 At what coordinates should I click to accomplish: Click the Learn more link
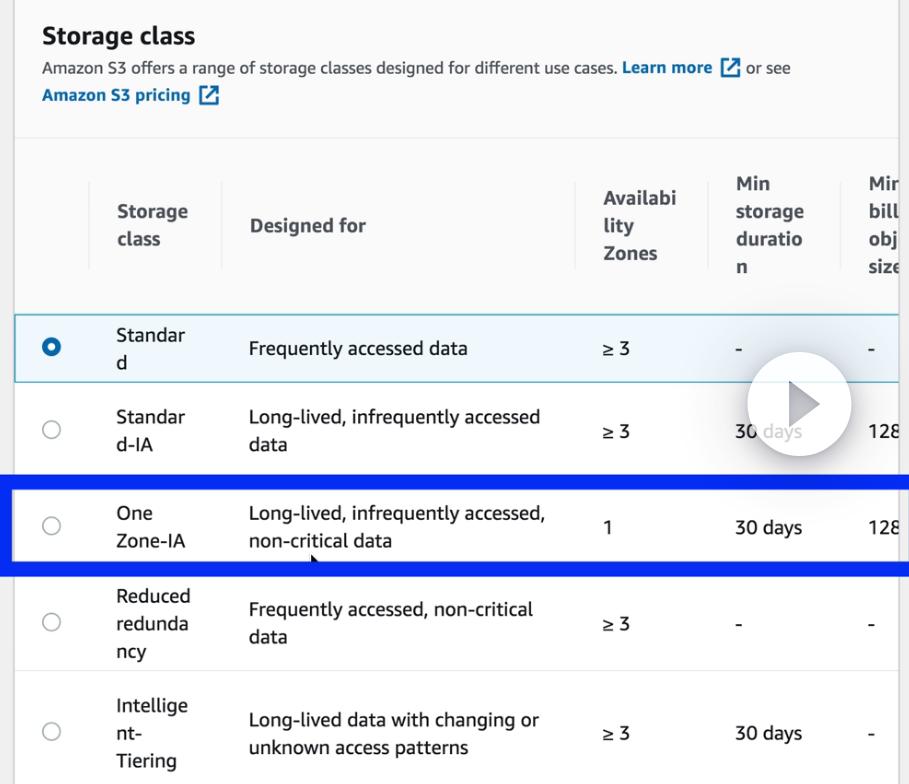click(666, 68)
